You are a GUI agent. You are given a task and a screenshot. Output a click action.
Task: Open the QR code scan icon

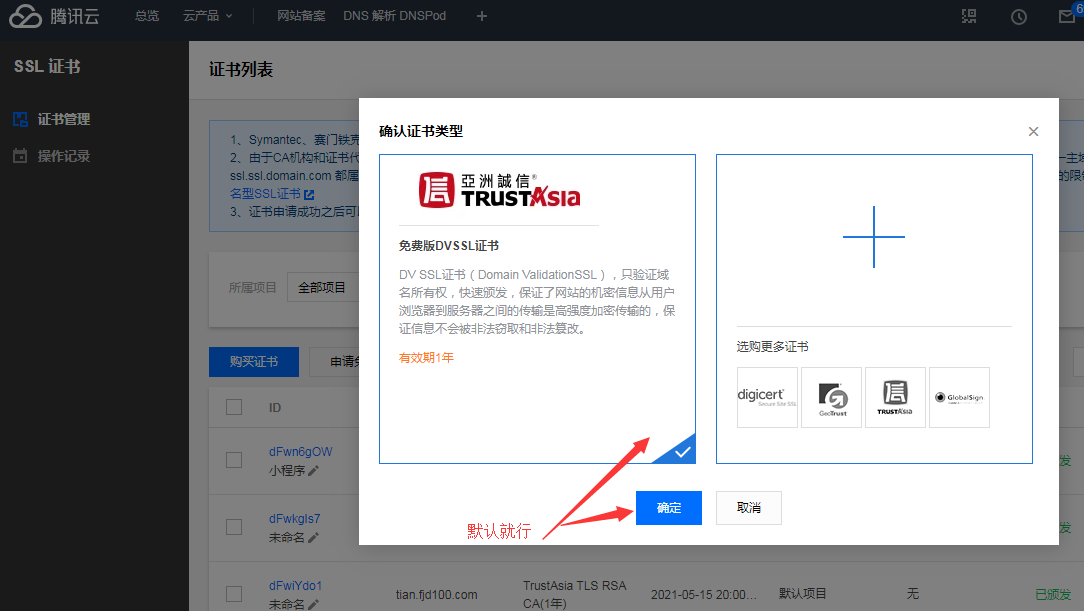pyautogui.click(x=969, y=16)
